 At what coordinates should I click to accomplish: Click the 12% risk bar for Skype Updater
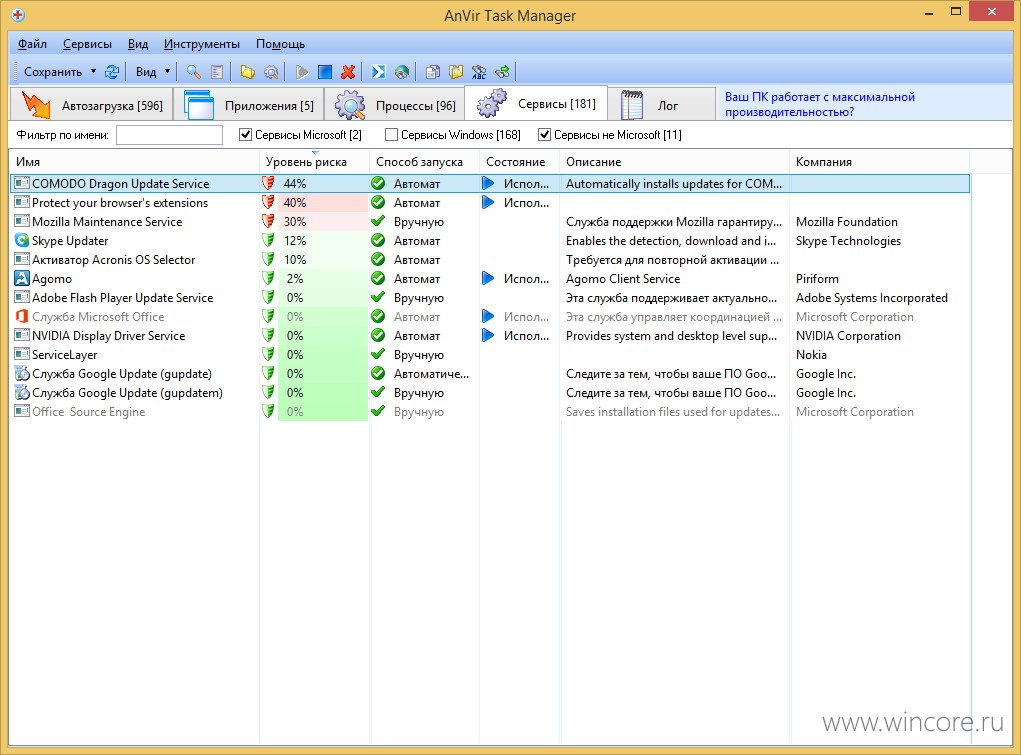pos(322,240)
